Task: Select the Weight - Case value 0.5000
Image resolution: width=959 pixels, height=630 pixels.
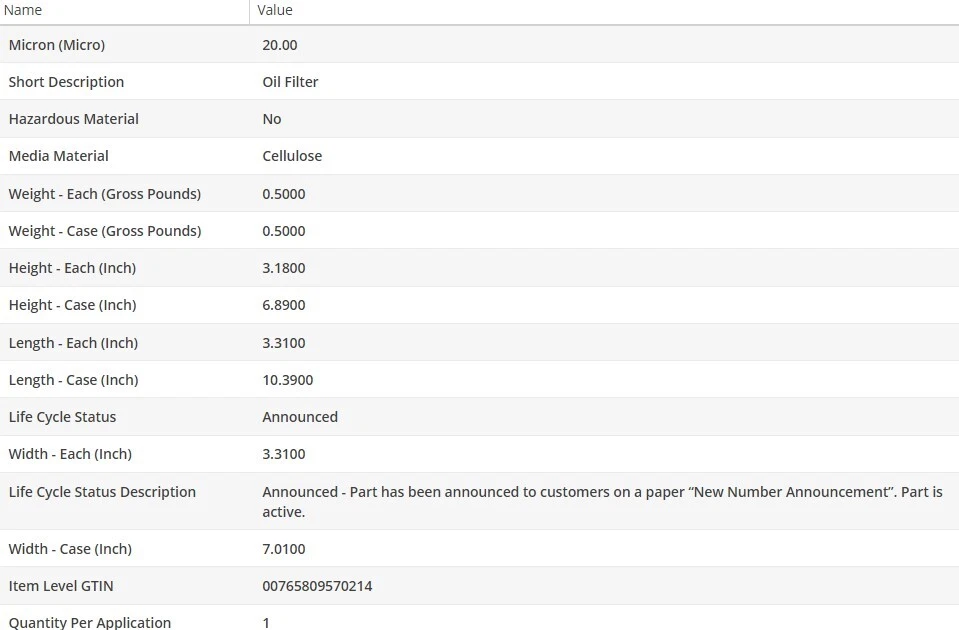Action: 284,231
